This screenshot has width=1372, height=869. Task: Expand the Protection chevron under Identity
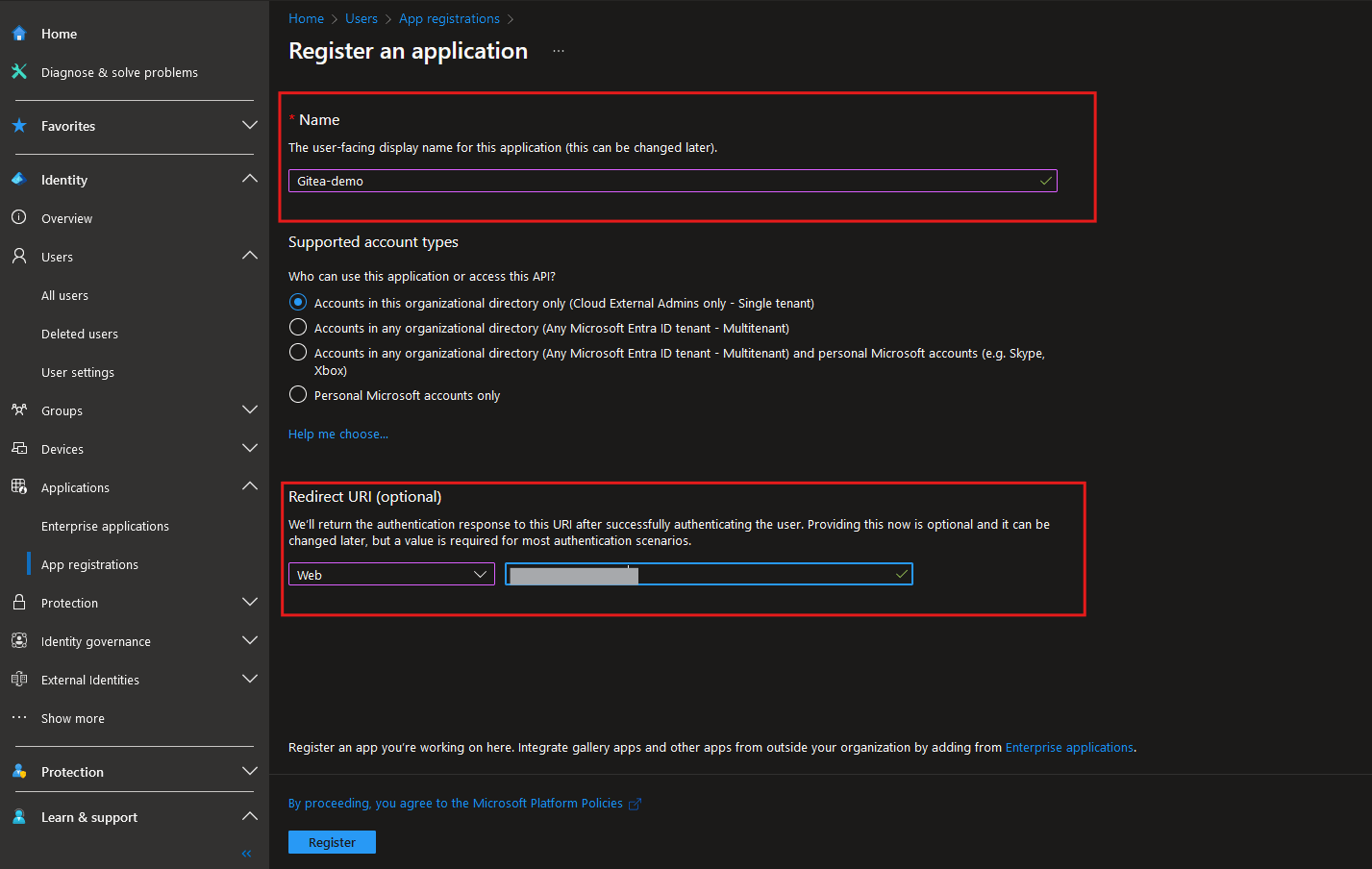(250, 603)
